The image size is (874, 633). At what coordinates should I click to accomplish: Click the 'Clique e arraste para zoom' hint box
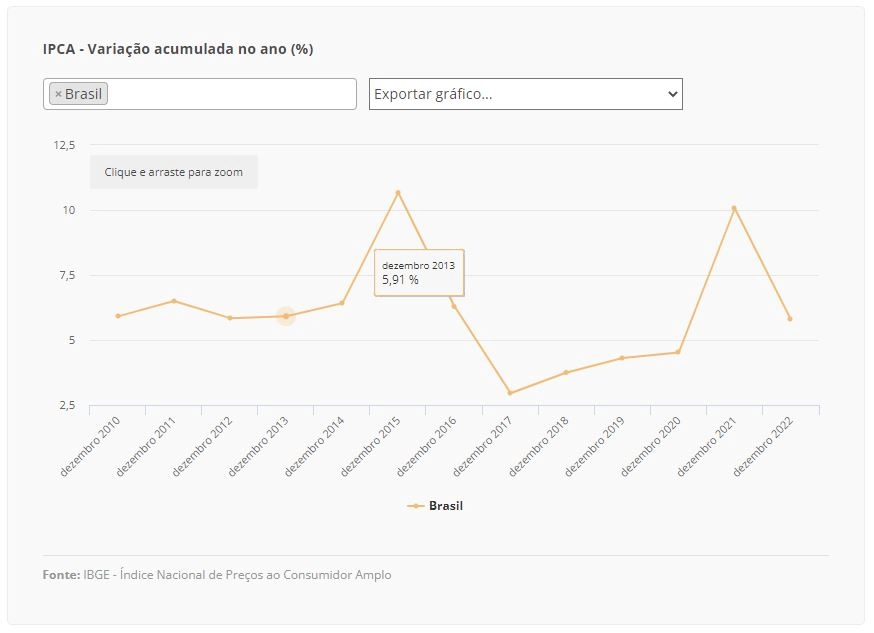point(174,172)
